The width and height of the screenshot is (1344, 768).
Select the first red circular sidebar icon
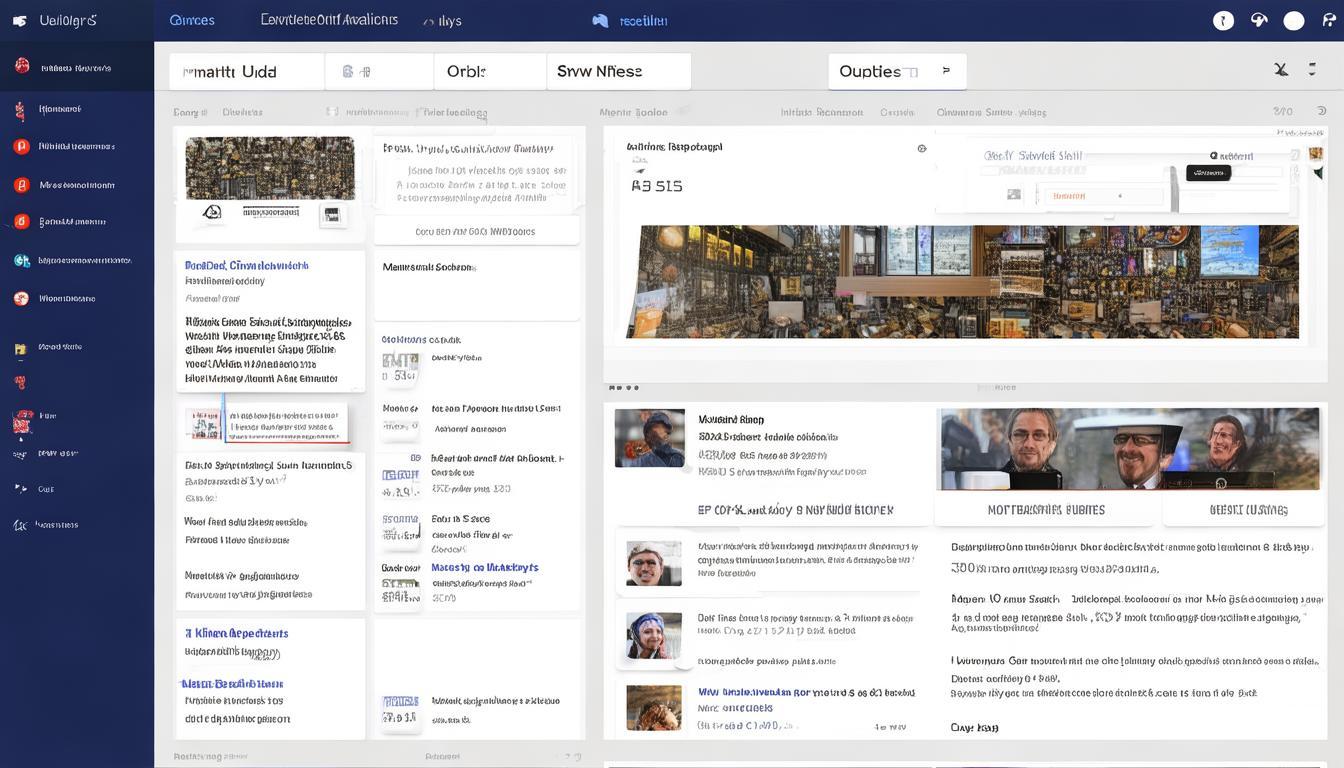22,66
